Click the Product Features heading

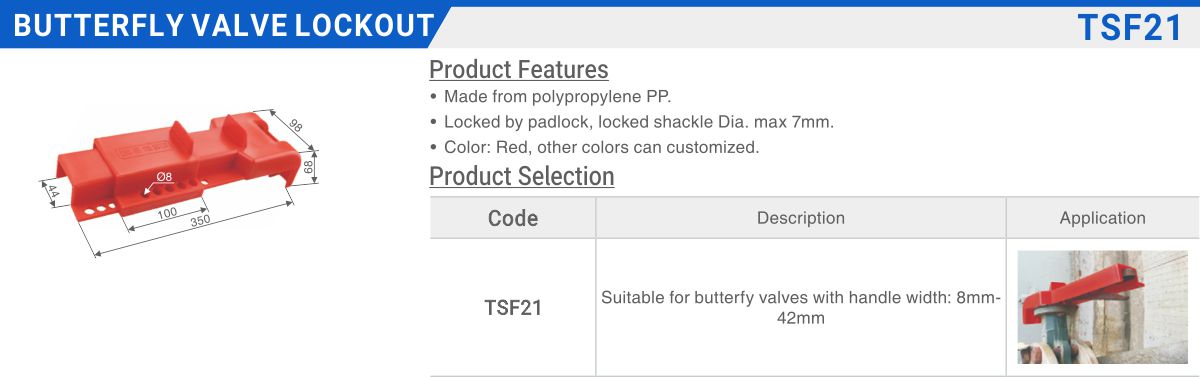[519, 69]
